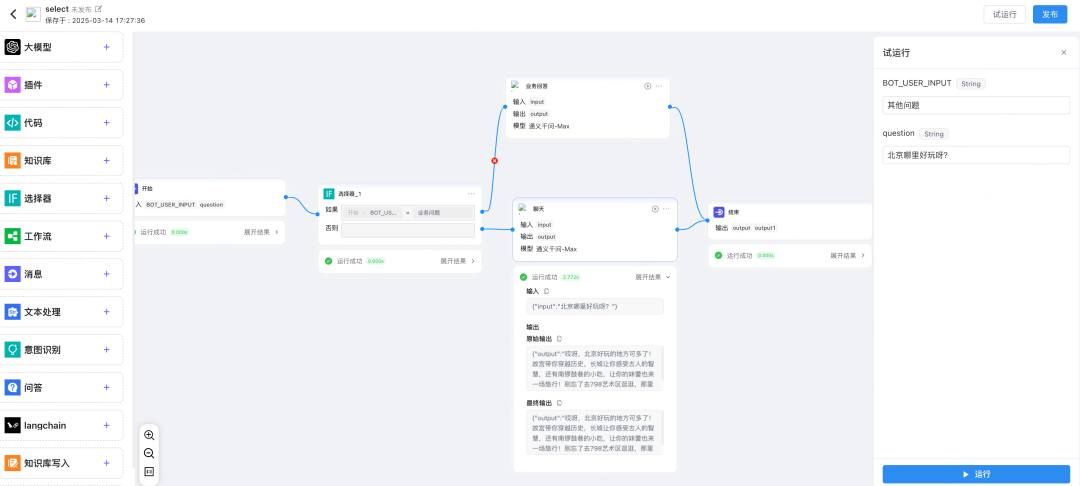Screen dimensions: 1080x486
Task: Select the 选择器 item in the node list
Action: pyautogui.click(x=62, y=198)
